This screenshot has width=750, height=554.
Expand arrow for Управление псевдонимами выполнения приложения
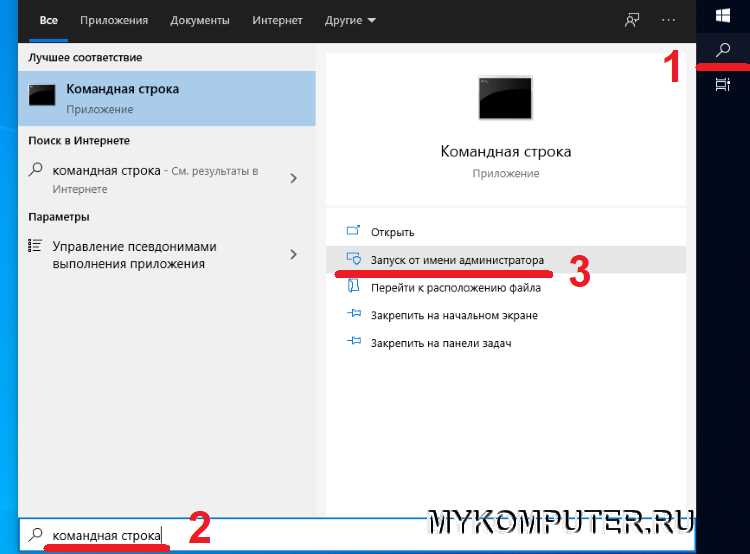(294, 255)
